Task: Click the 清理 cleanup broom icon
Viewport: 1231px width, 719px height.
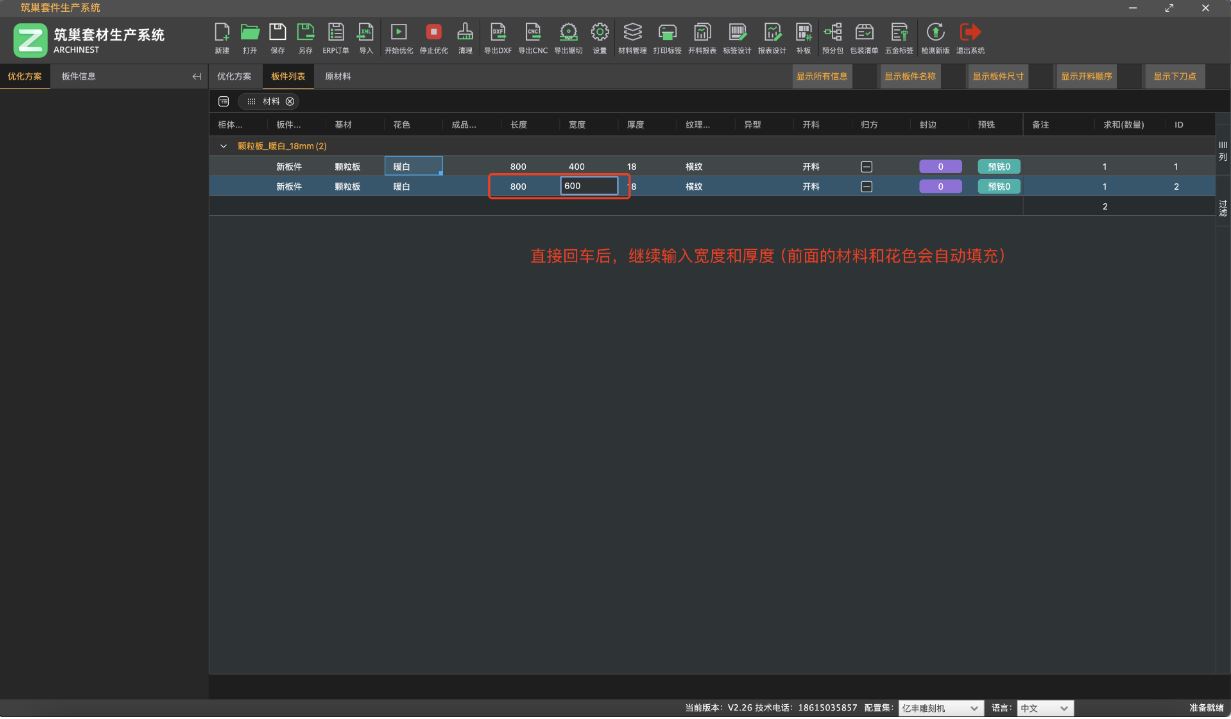Action: pyautogui.click(x=465, y=33)
